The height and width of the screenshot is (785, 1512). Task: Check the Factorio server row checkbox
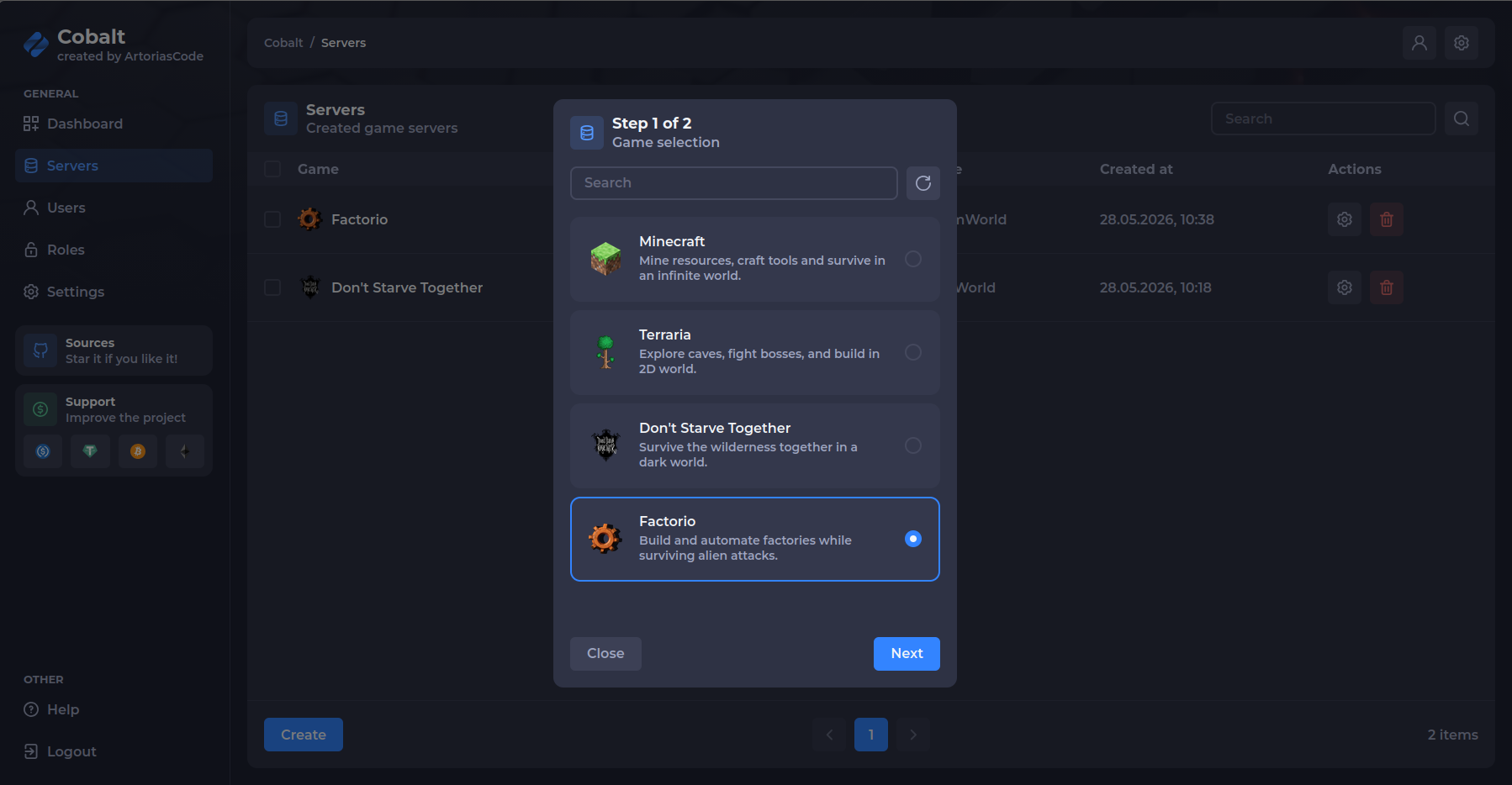[x=272, y=219]
